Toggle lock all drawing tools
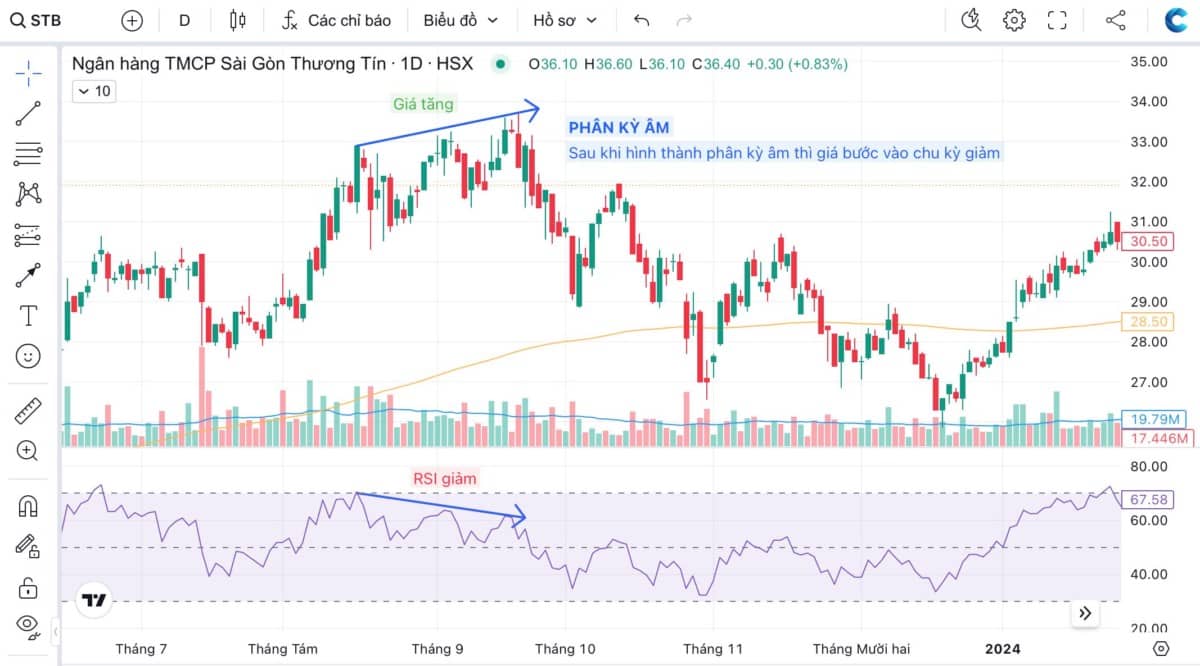 [28, 587]
